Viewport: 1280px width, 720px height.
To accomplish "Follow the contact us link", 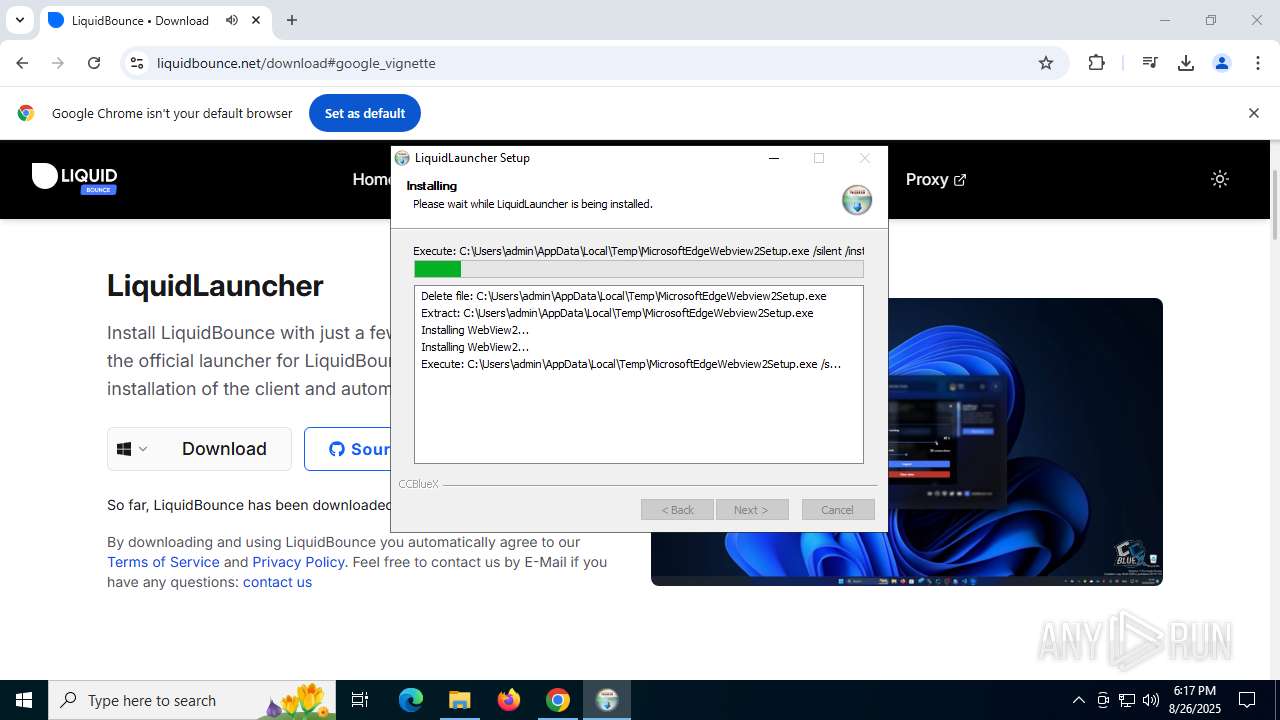I will click(277, 582).
